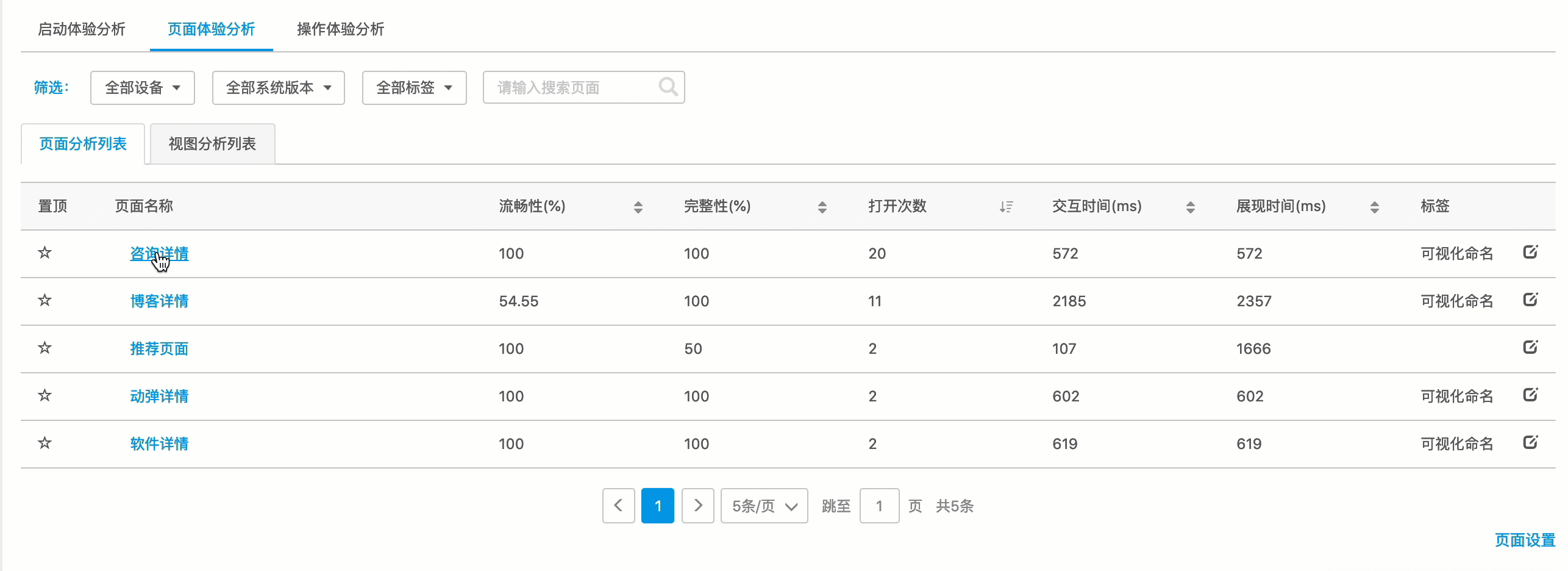1568x571 pixels.
Task: Sort by 打开次数 column icon
Action: 1006,207
